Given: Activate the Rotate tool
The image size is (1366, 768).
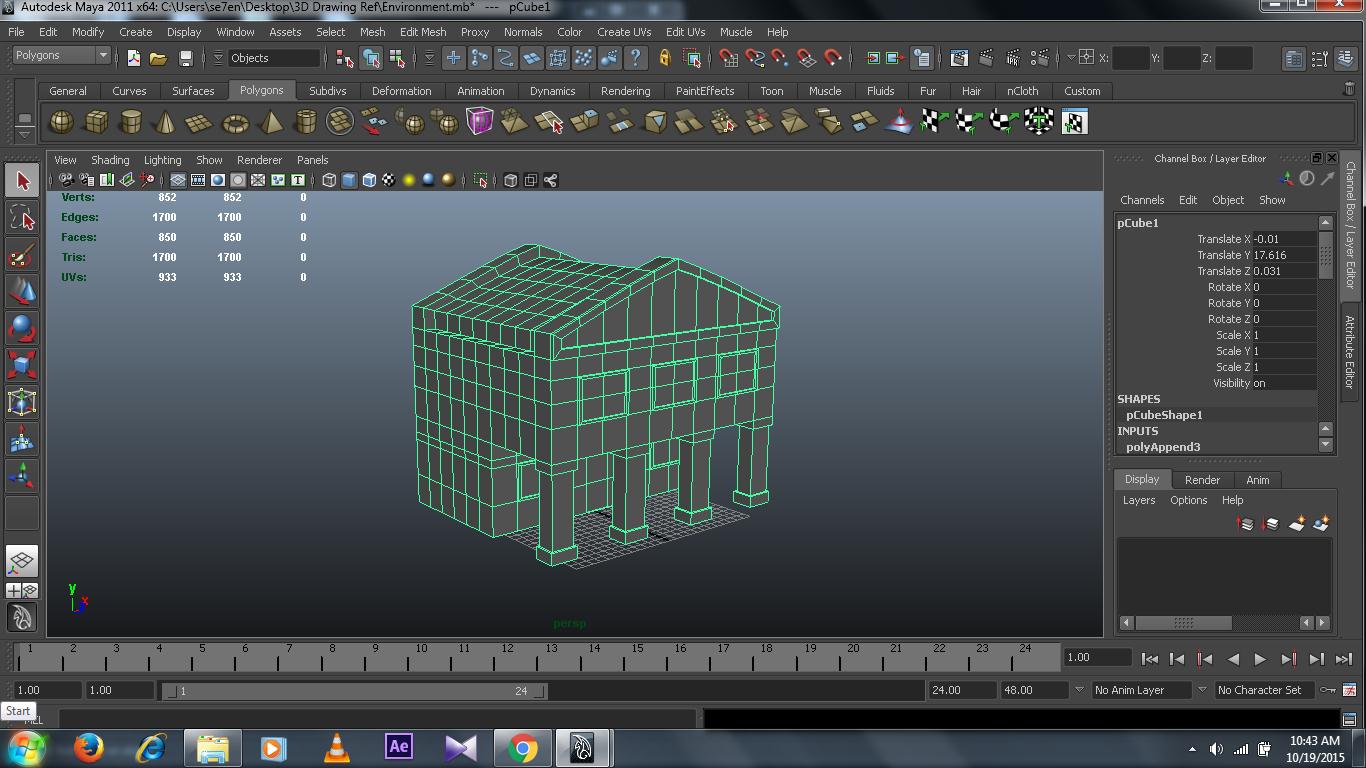Looking at the screenshot, I should pyautogui.click(x=22, y=328).
